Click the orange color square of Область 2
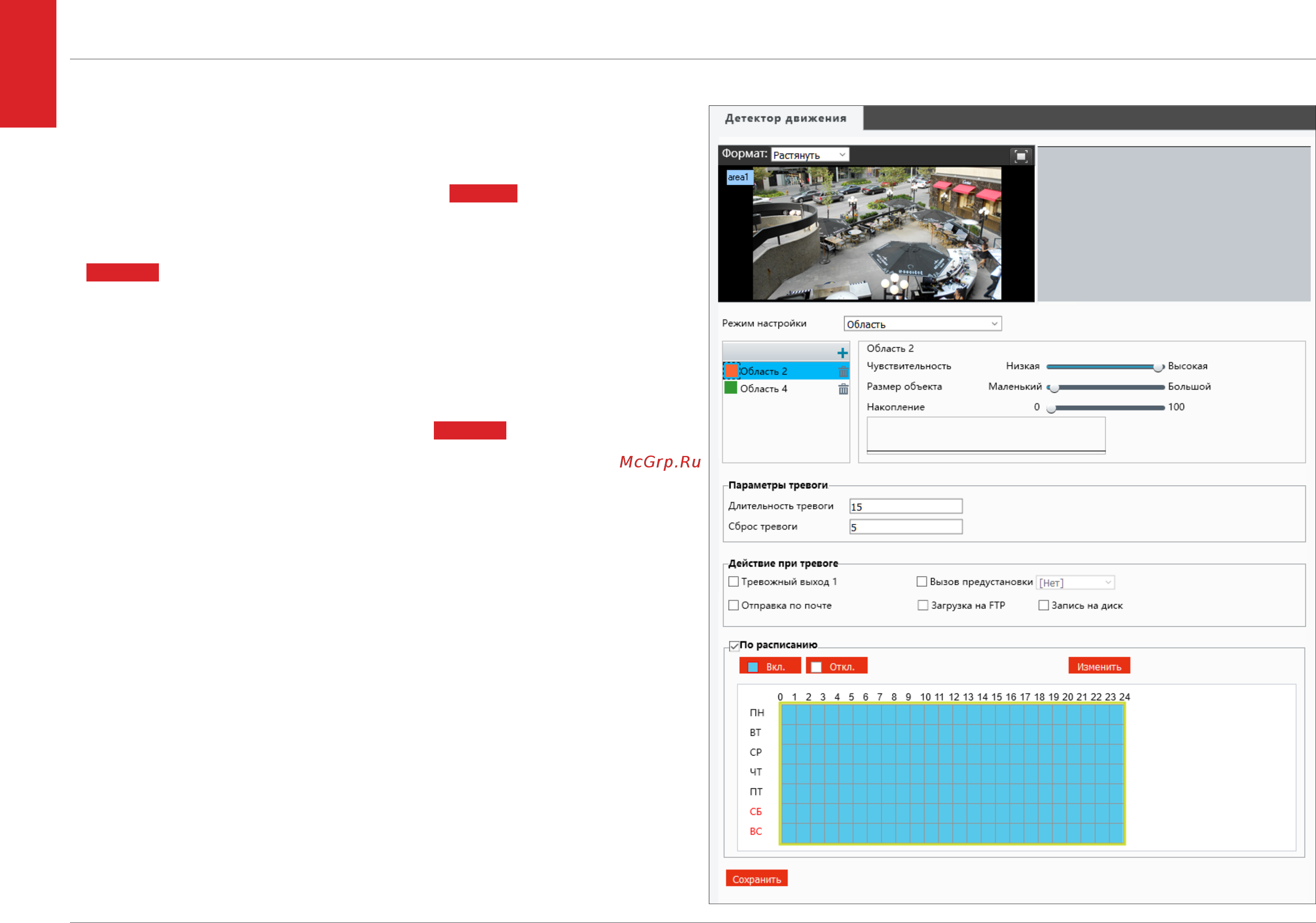The width and height of the screenshot is (1316, 923). tap(731, 371)
